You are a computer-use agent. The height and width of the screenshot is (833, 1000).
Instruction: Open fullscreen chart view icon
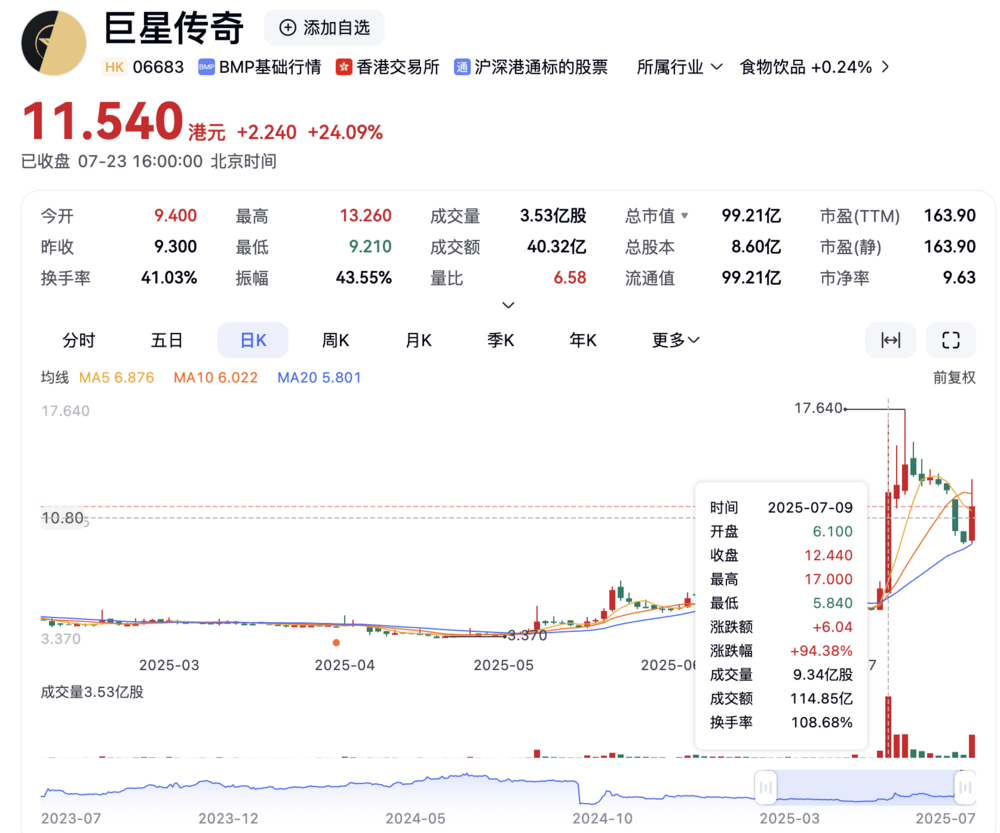point(950,340)
